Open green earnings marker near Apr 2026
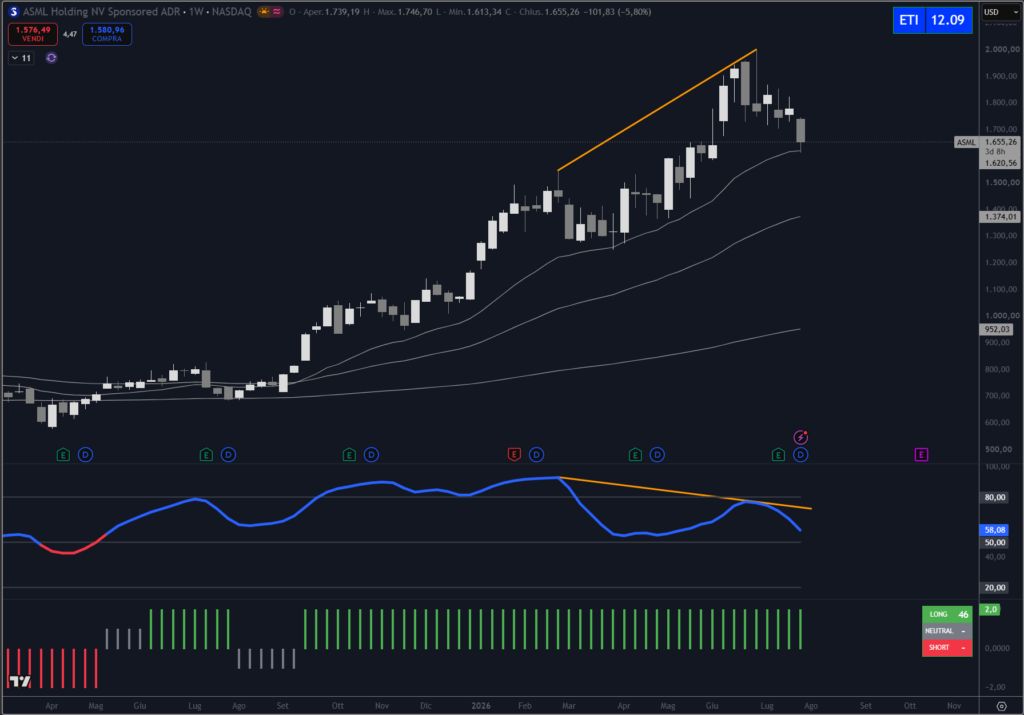 click(635, 454)
